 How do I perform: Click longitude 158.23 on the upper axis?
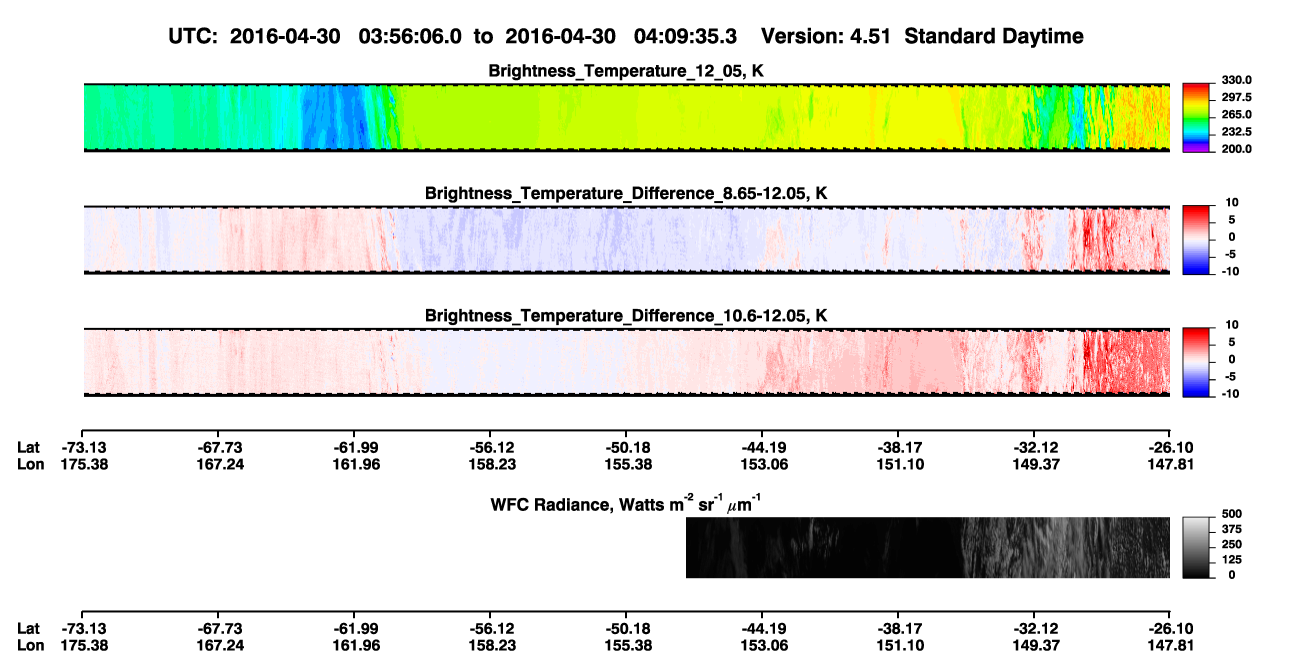490,465
